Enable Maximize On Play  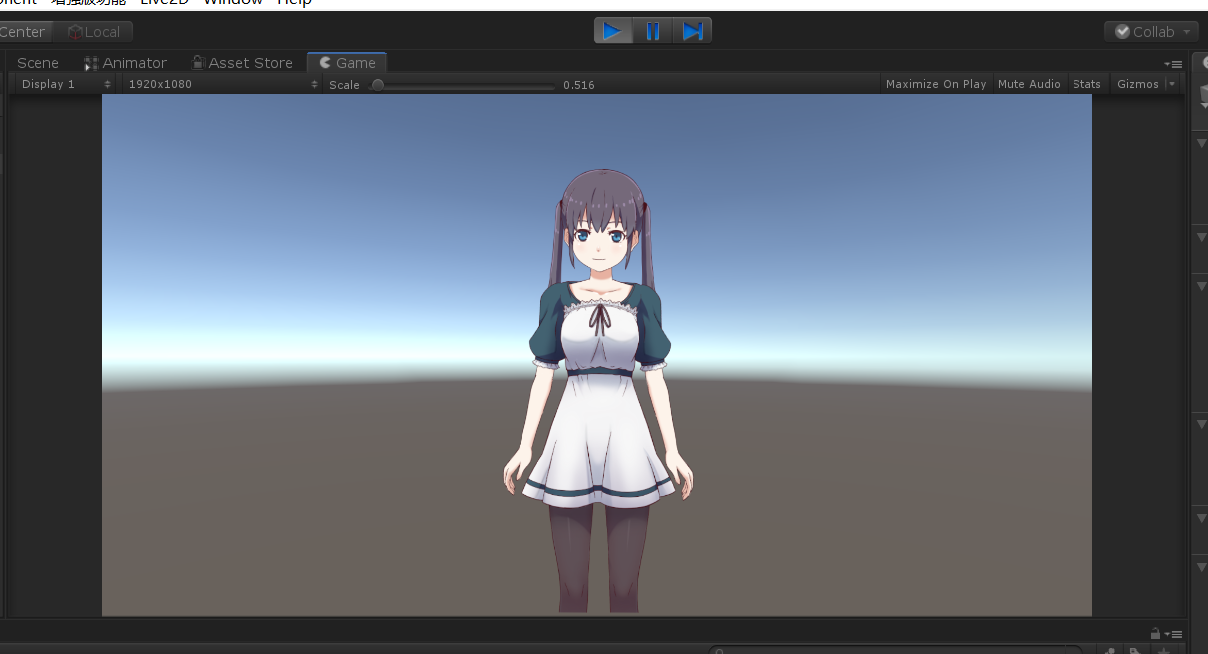935,83
